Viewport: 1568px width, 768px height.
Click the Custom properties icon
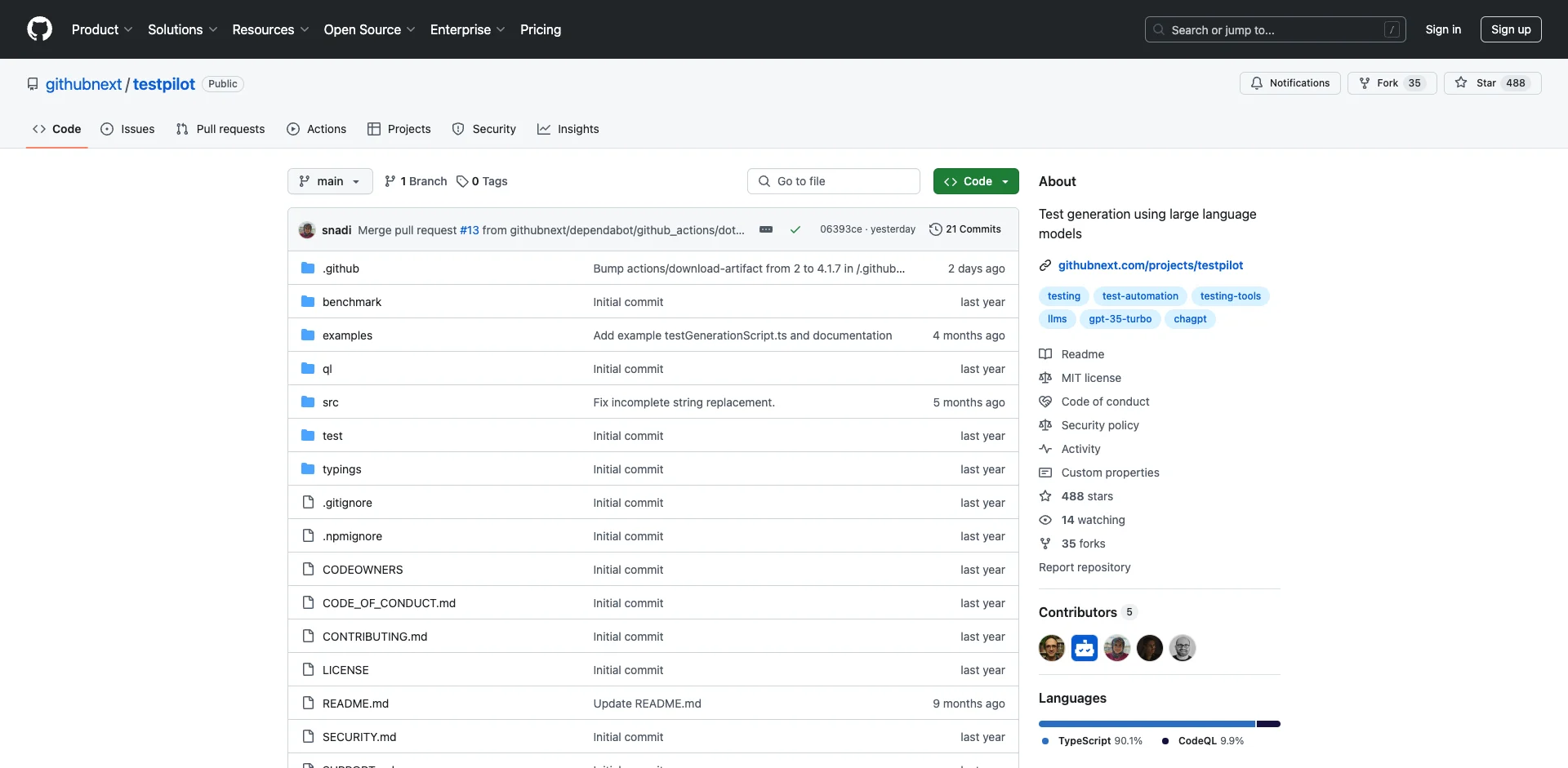pos(1045,473)
